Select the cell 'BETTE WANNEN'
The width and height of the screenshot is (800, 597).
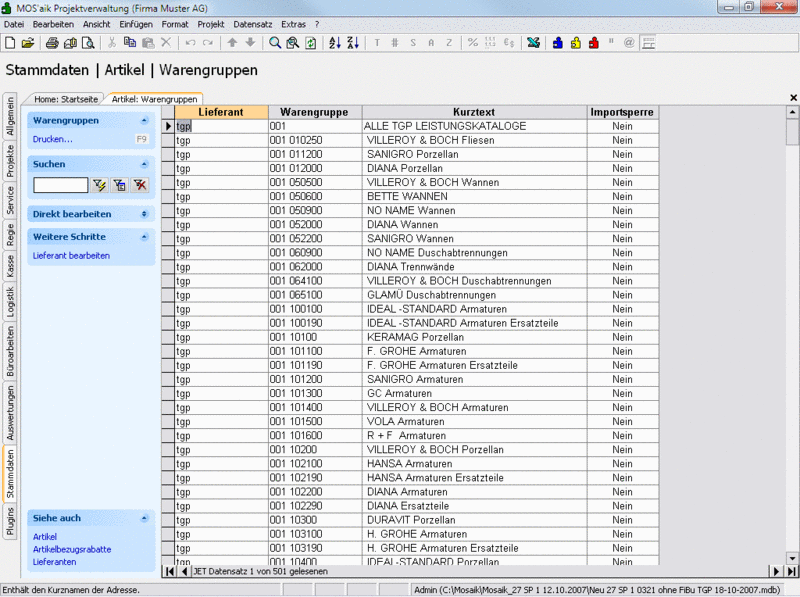(x=474, y=196)
